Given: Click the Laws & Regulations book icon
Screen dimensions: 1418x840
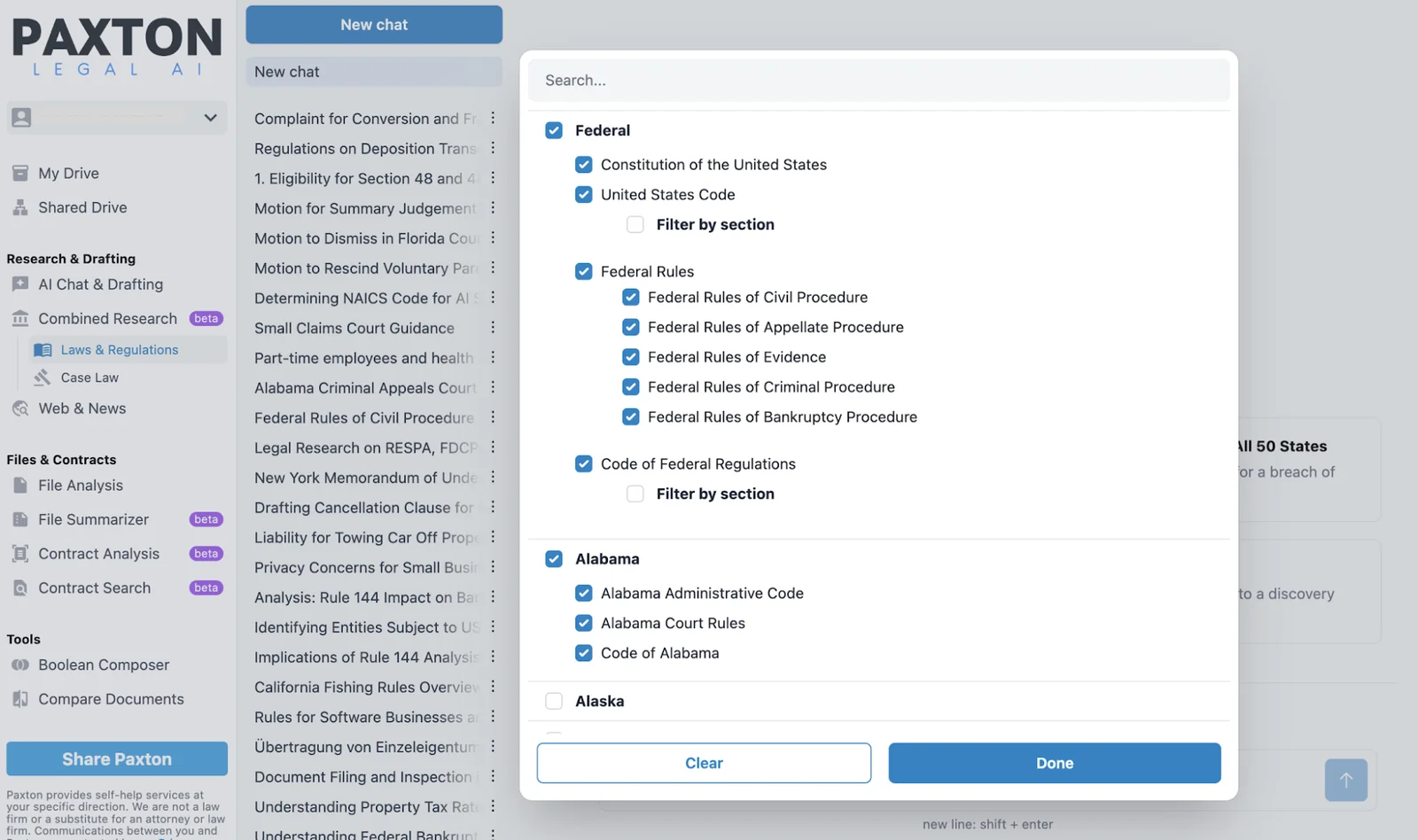Looking at the screenshot, I should coord(43,350).
